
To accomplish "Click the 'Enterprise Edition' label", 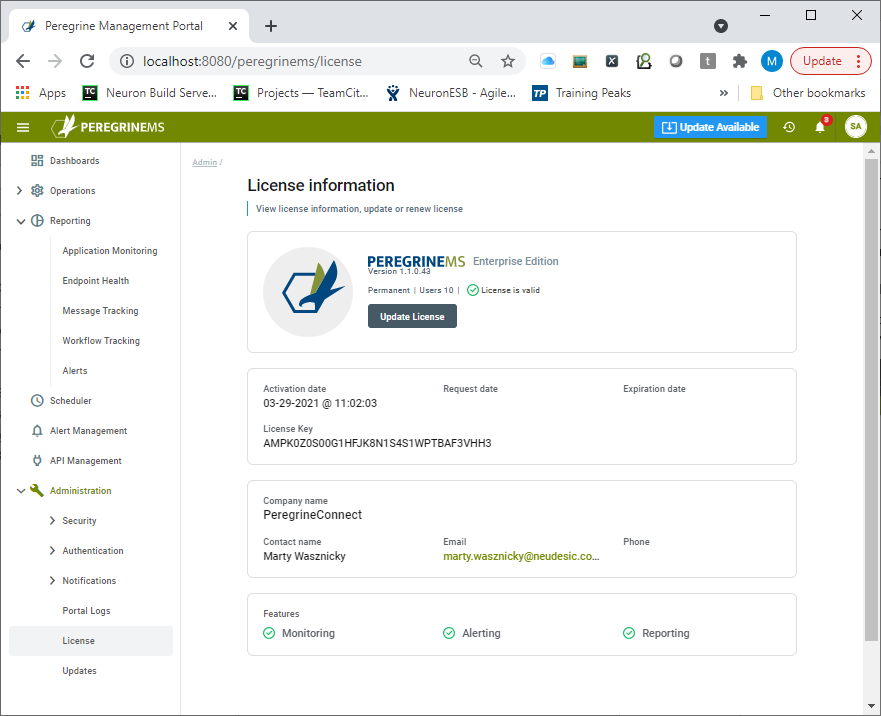I will coord(516,261).
